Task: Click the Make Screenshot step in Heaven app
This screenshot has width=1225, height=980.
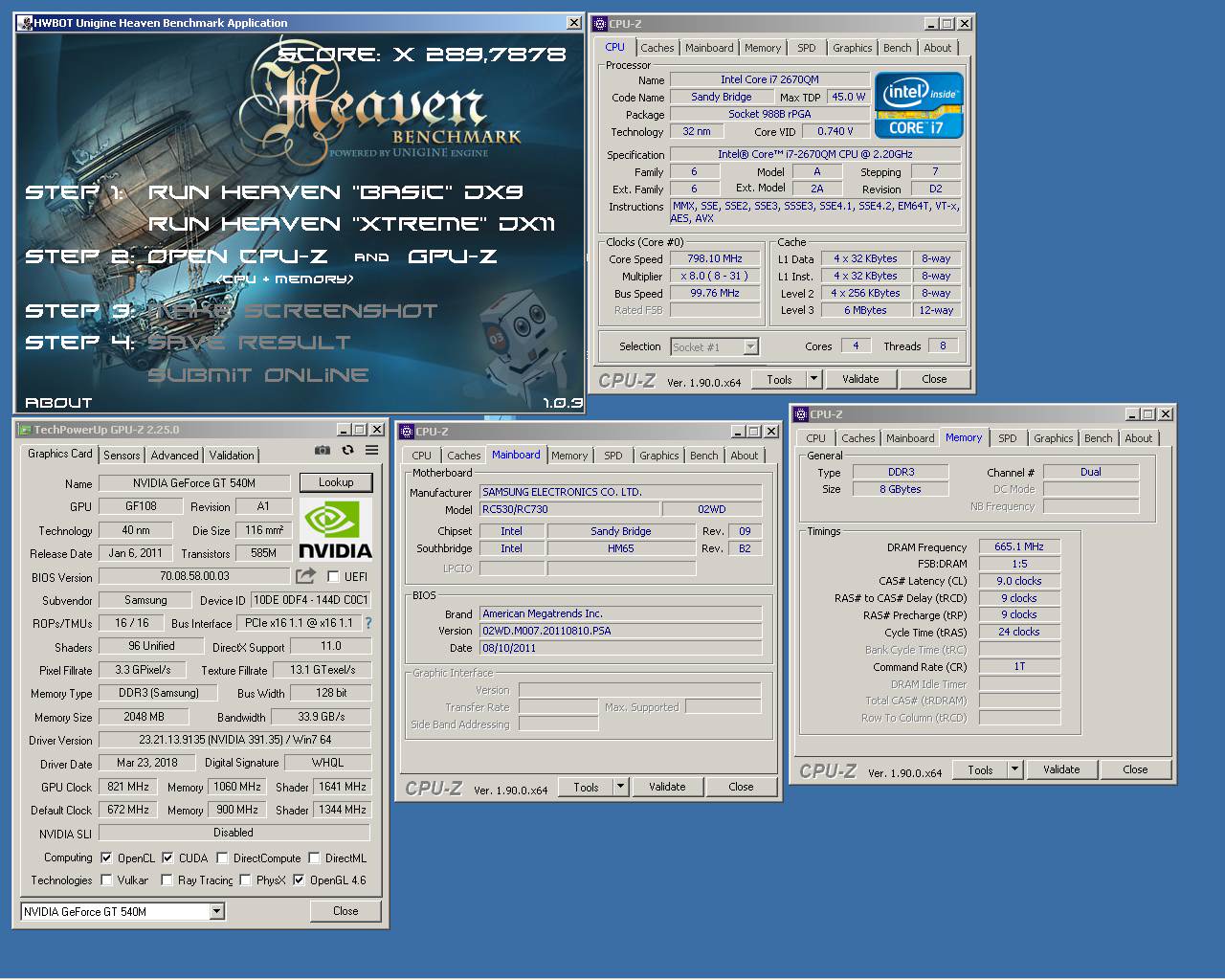Action: click(292, 311)
